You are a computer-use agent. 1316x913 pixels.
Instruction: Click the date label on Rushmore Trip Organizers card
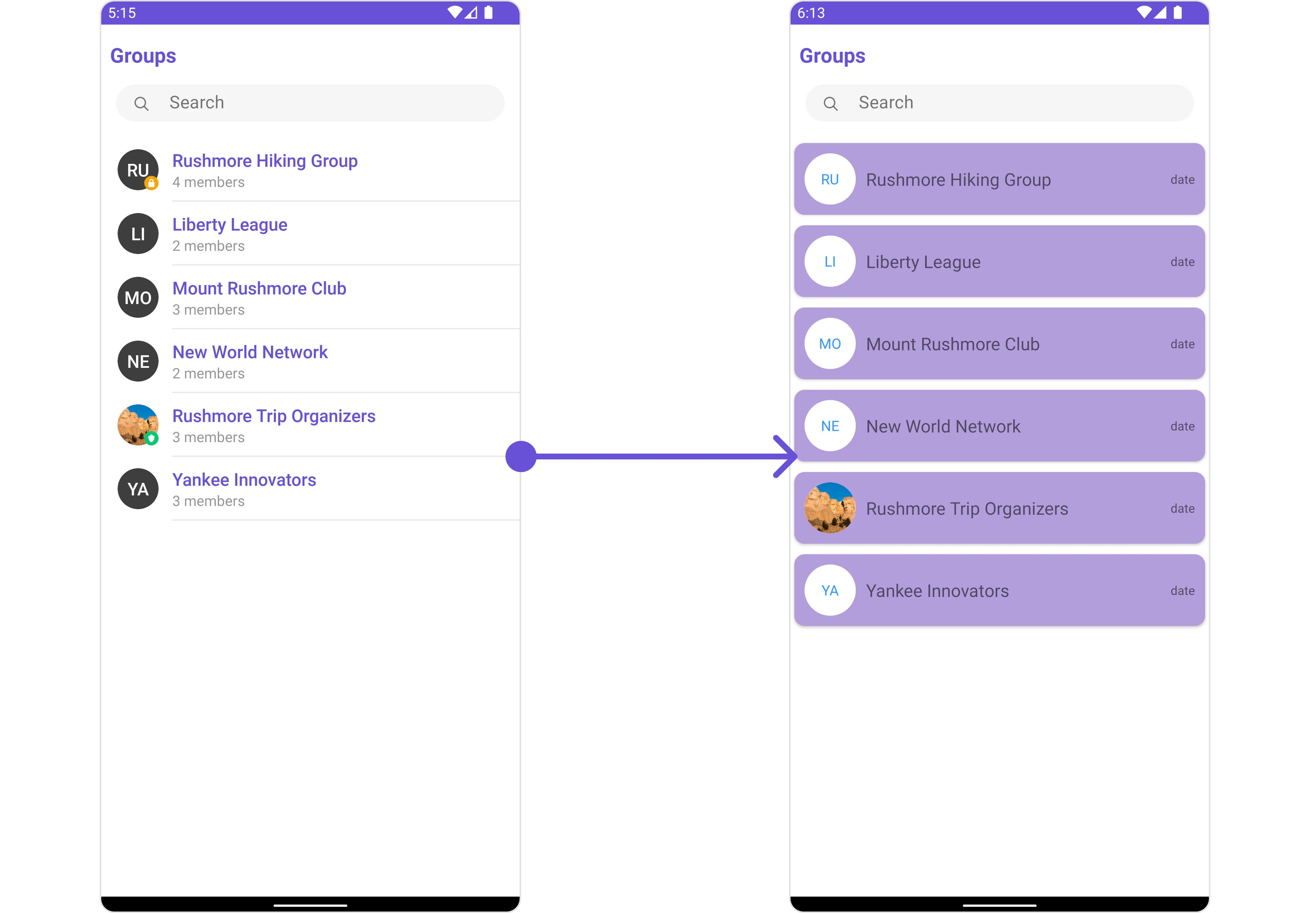click(1182, 509)
